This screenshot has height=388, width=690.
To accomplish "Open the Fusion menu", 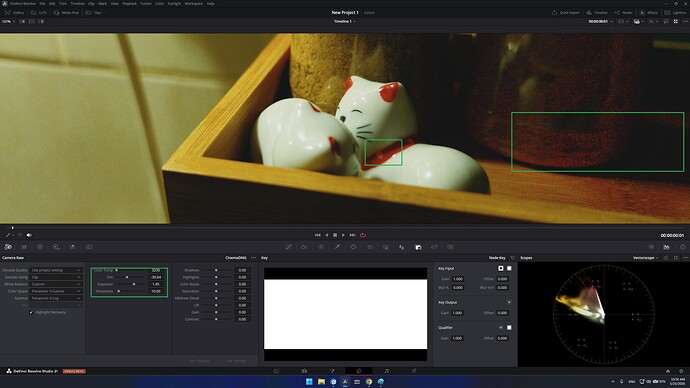I will click(146, 4).
